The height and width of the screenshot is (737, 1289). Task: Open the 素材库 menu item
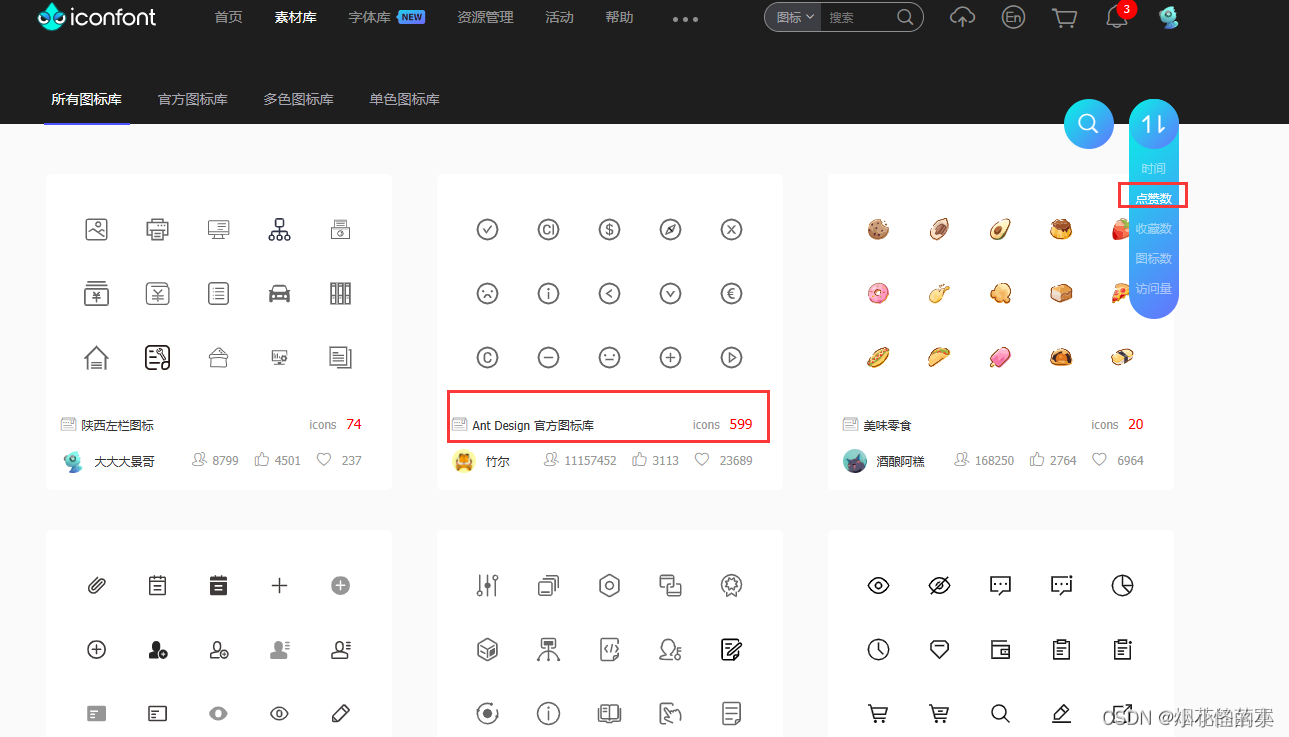tap(295, 17)
